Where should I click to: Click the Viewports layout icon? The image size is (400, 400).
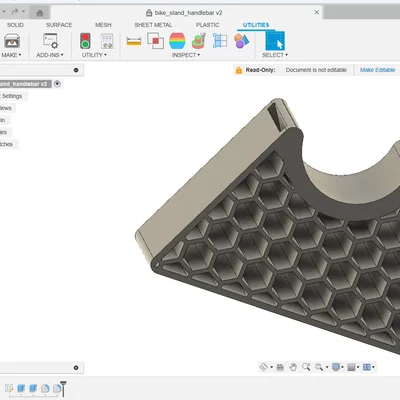point(367,367)
